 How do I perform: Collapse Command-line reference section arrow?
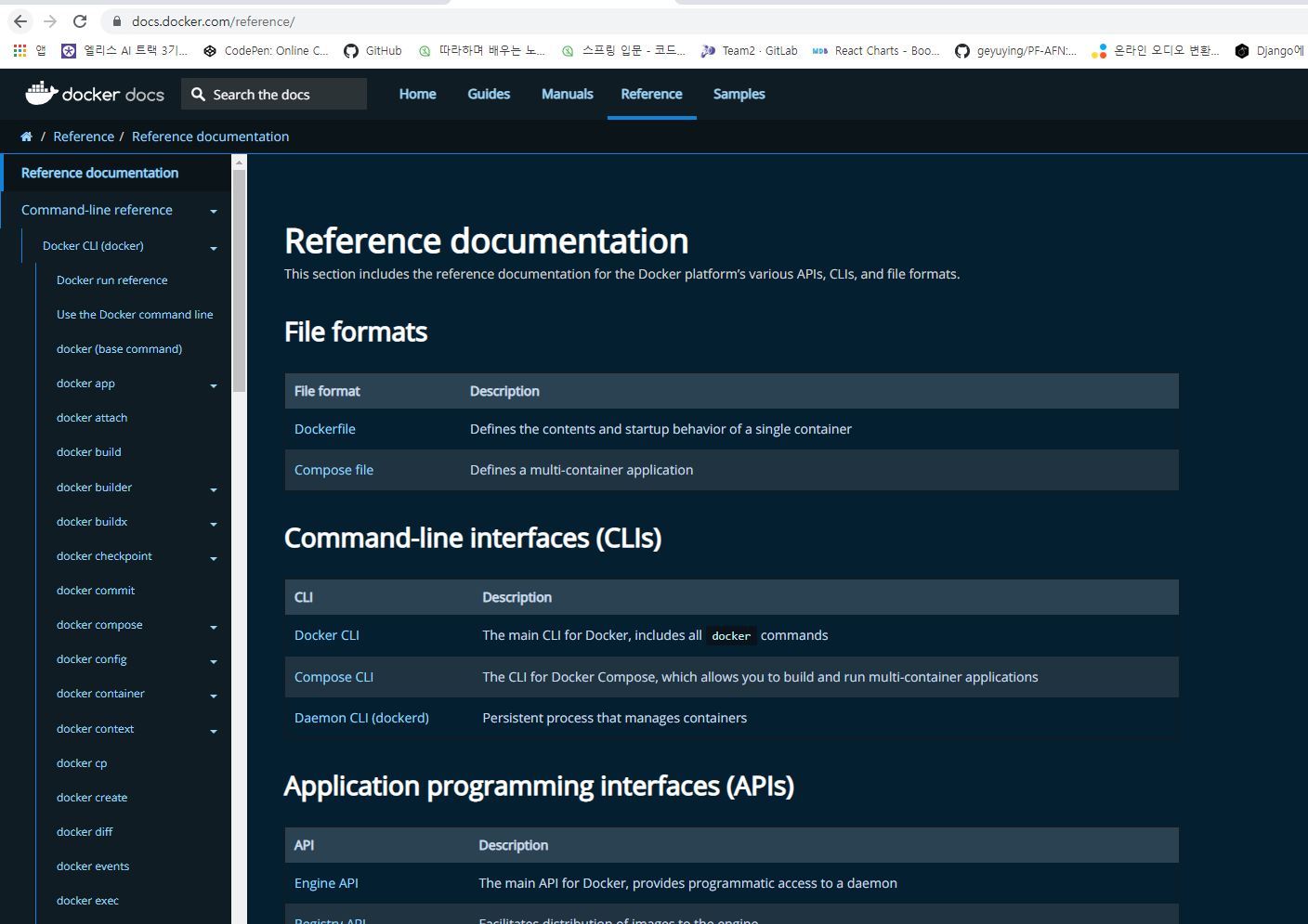pos(214,212)
